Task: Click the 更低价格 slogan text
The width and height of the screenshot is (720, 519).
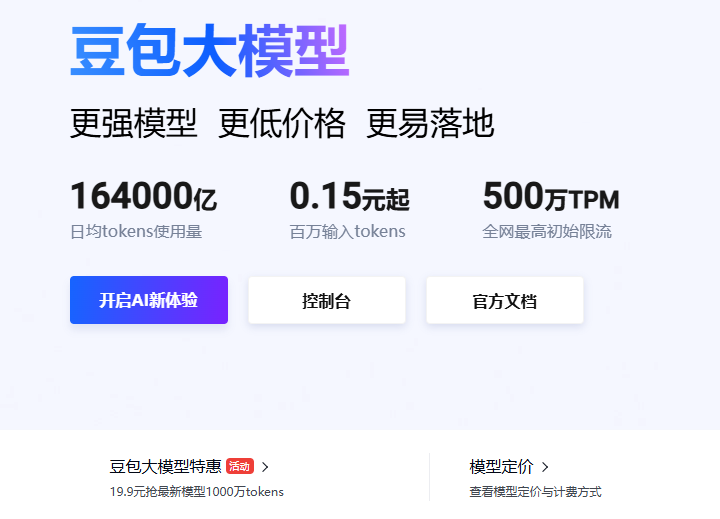Action: pyautogui.click(x=281, y=123)
